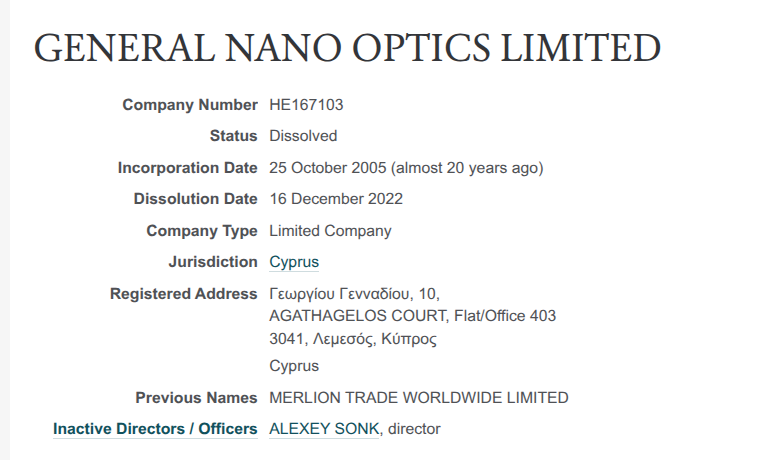Click the previous name MERLION TRADE WORLDWIDE LIMITED
783x460 pixels.
[419, 398]
